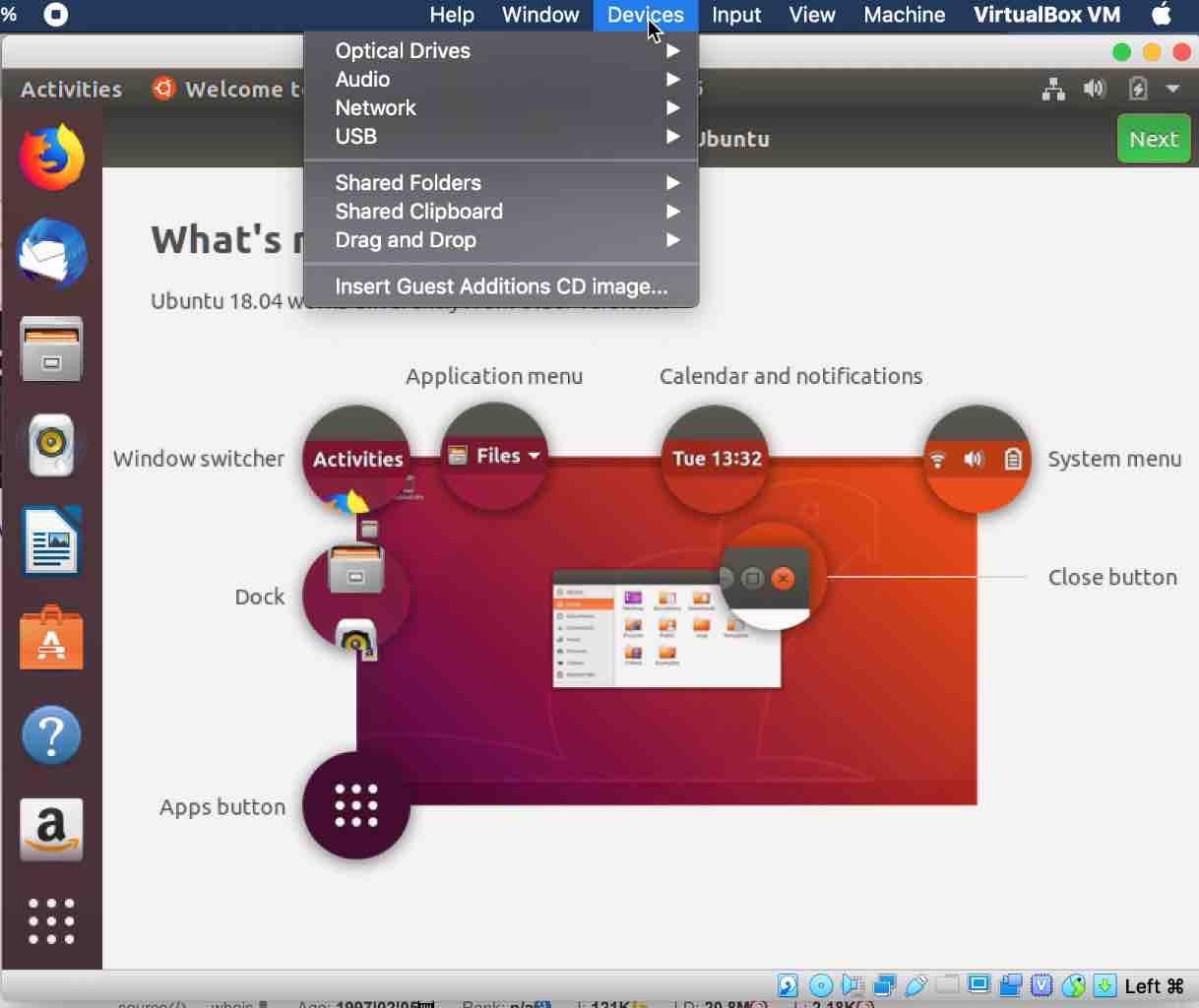Screen dimensions: 1199x1008
Task: Click the Ubuntu volume indicator
Action: pos(1095,90)
